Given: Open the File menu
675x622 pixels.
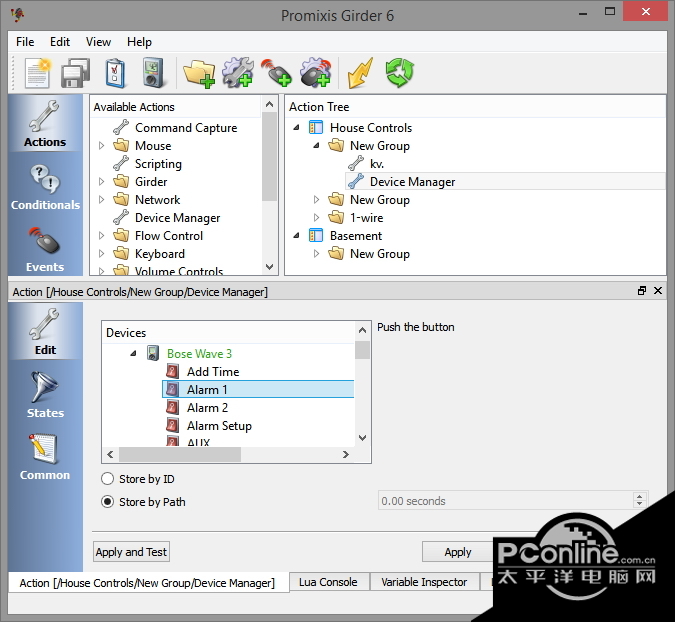Looking at the screenshot, I should [25, 42].
